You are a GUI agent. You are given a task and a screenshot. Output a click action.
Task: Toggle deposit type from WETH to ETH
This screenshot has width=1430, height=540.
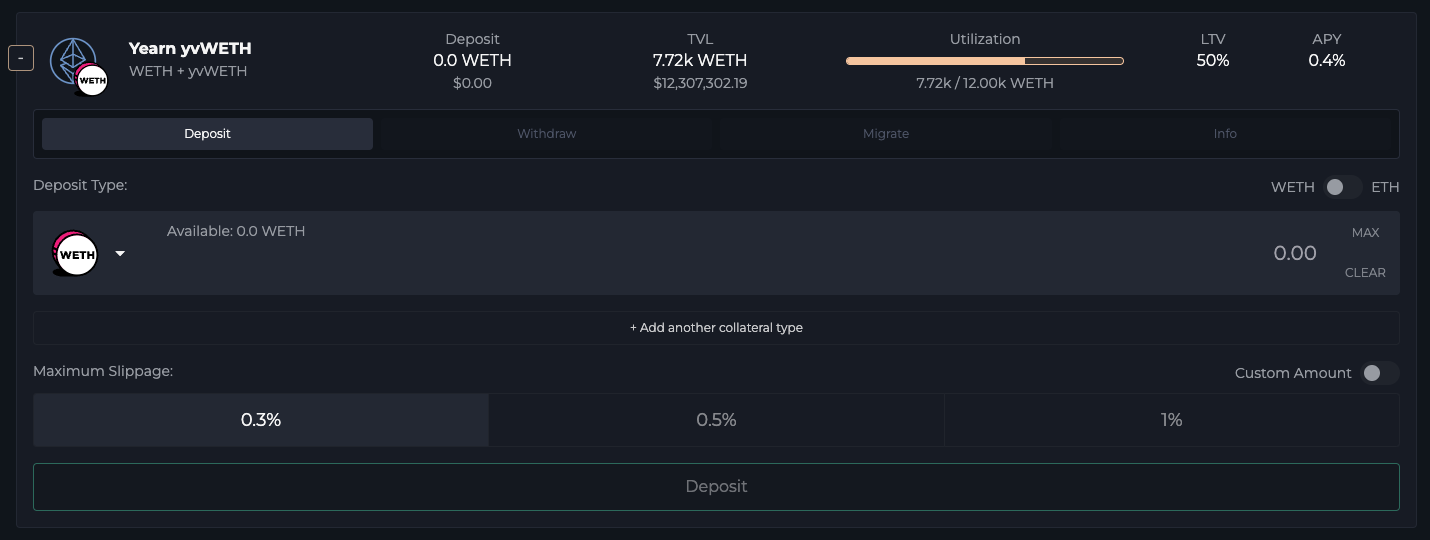pyautogui.click(x=1342, y=187)
